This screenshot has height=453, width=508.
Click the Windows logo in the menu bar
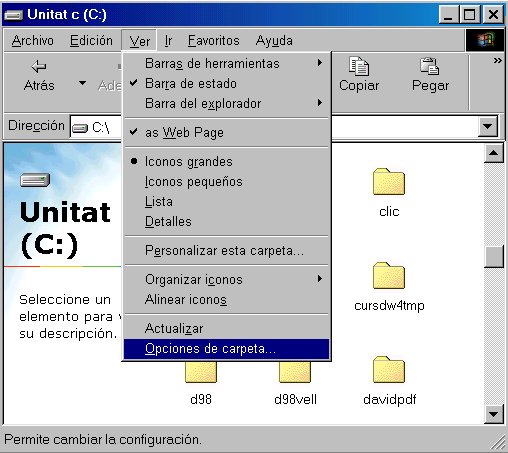coord(485,40)
